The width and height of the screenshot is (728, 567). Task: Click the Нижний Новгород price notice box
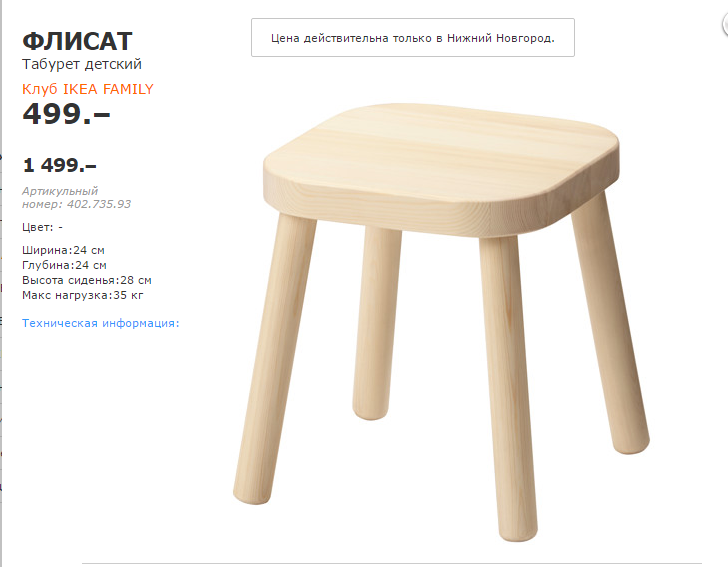point(412,38)
